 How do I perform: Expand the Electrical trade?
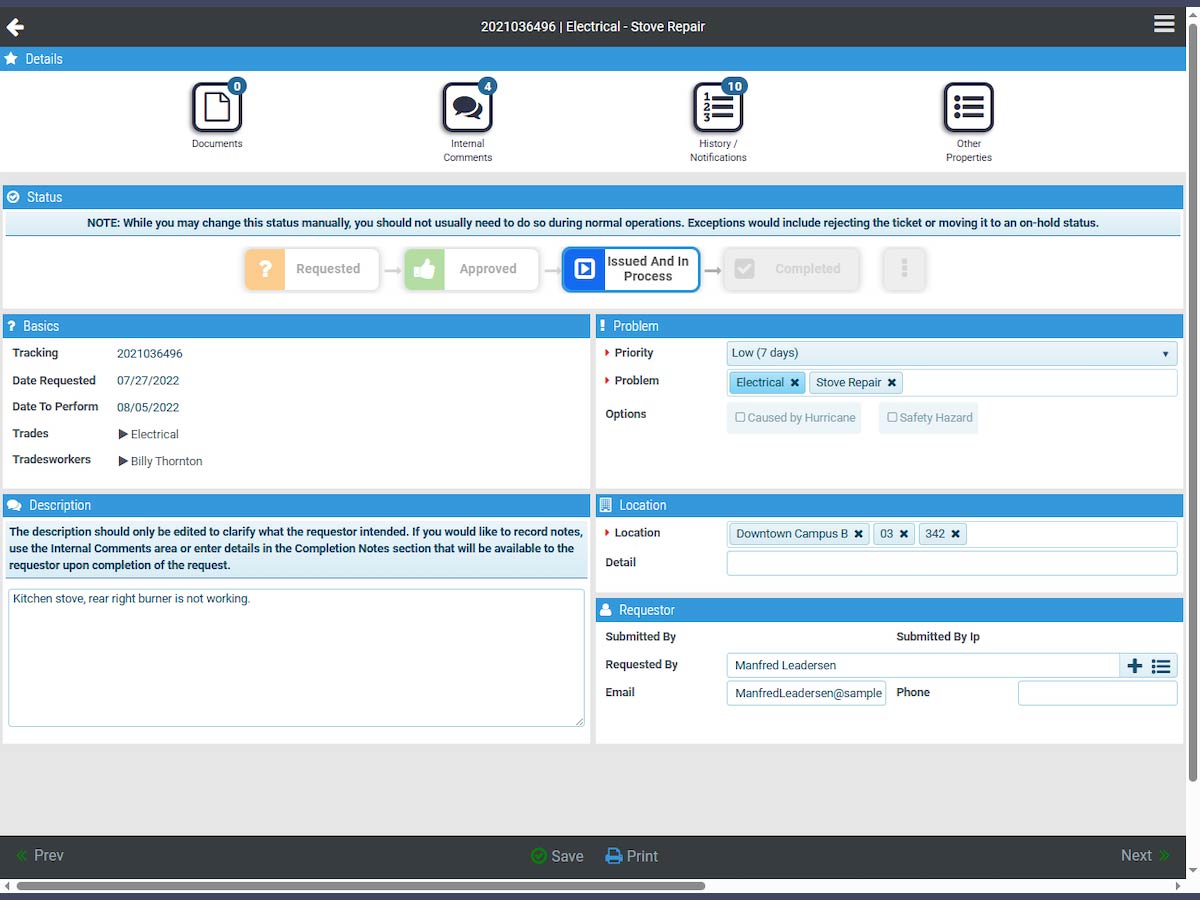point(123,434)
